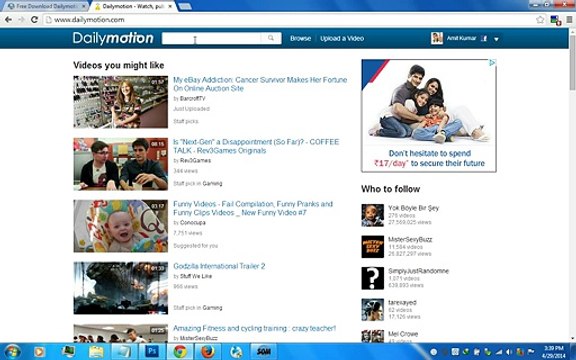This screenshot has width=576, height=360.
Task: Click the AdChoices icon on the advertisement
Action: 492,63
